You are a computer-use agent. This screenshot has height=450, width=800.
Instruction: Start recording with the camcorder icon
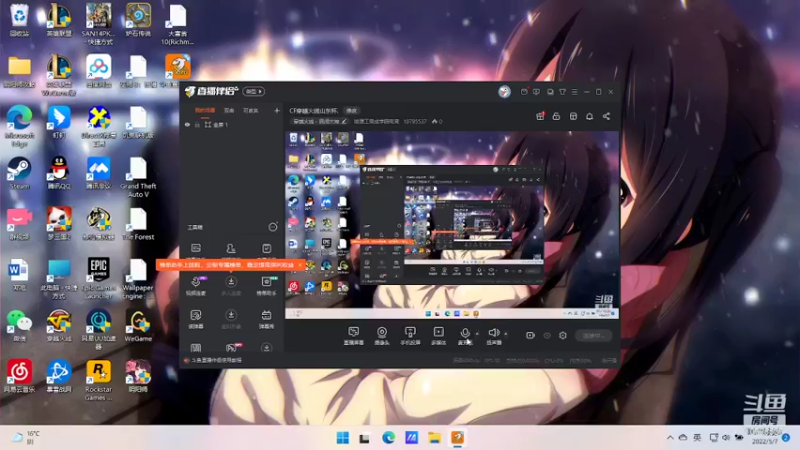(530, 335)
